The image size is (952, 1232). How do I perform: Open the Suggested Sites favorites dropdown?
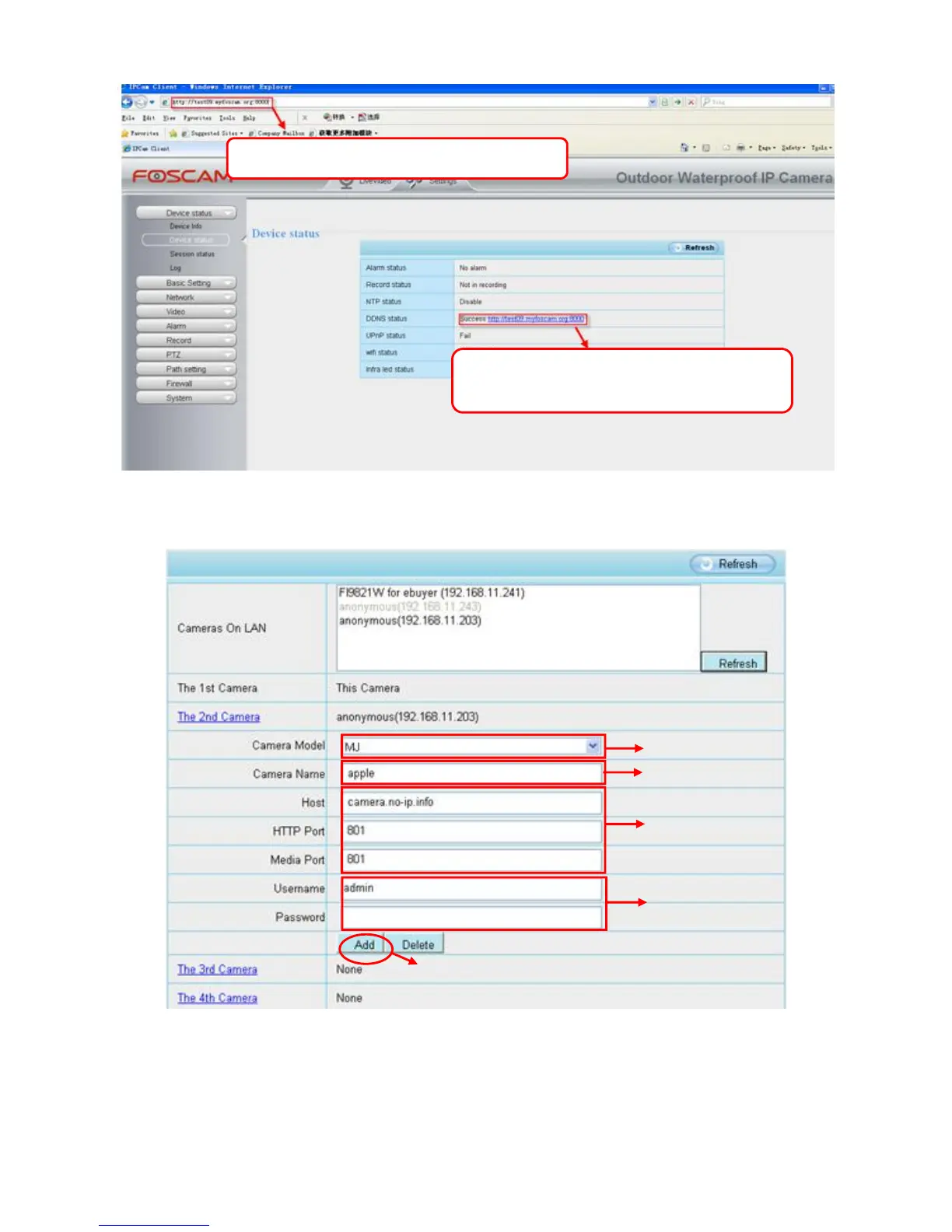click(x=213, y=134)
